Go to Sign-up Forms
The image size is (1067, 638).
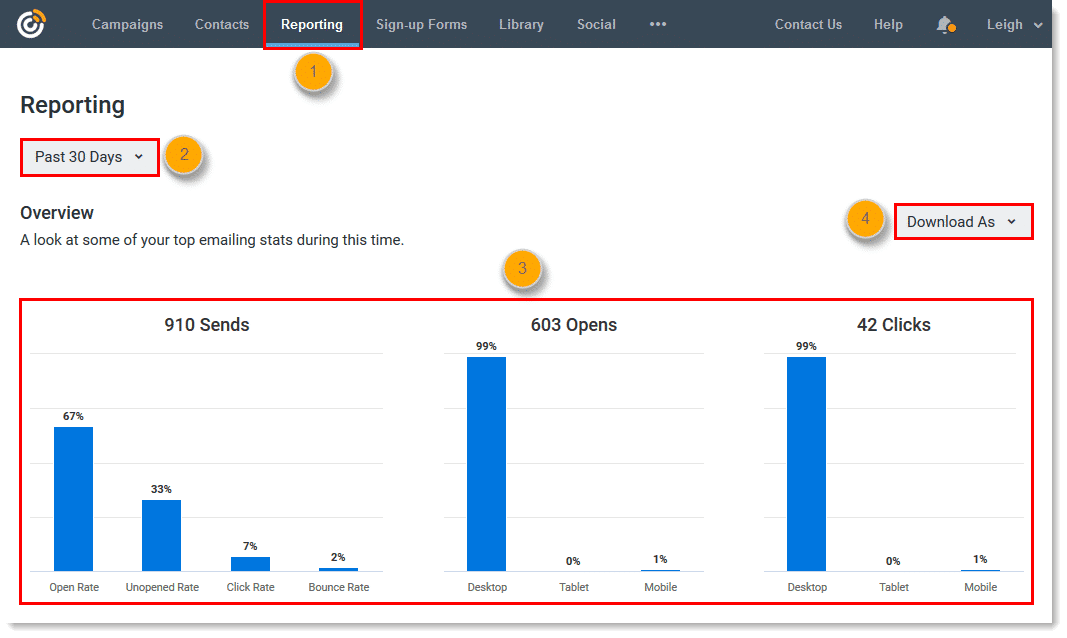(421, 24)
